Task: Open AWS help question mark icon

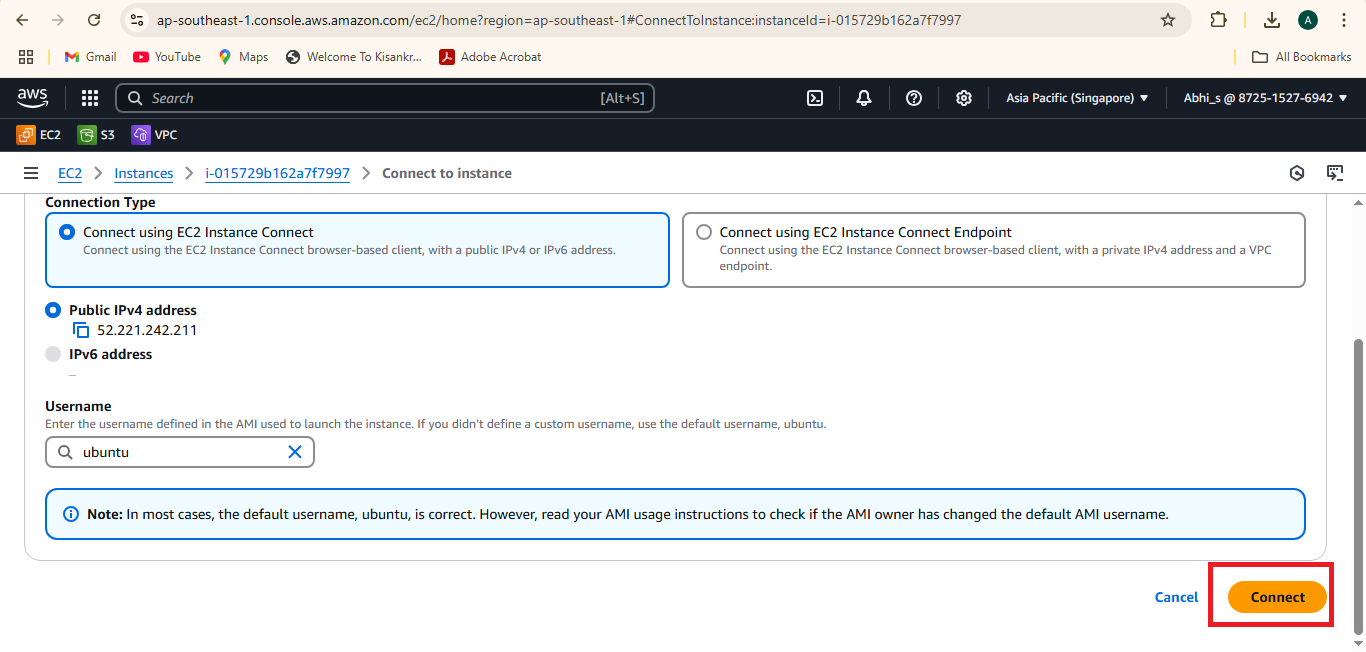Action: click(x=914, y=98)
